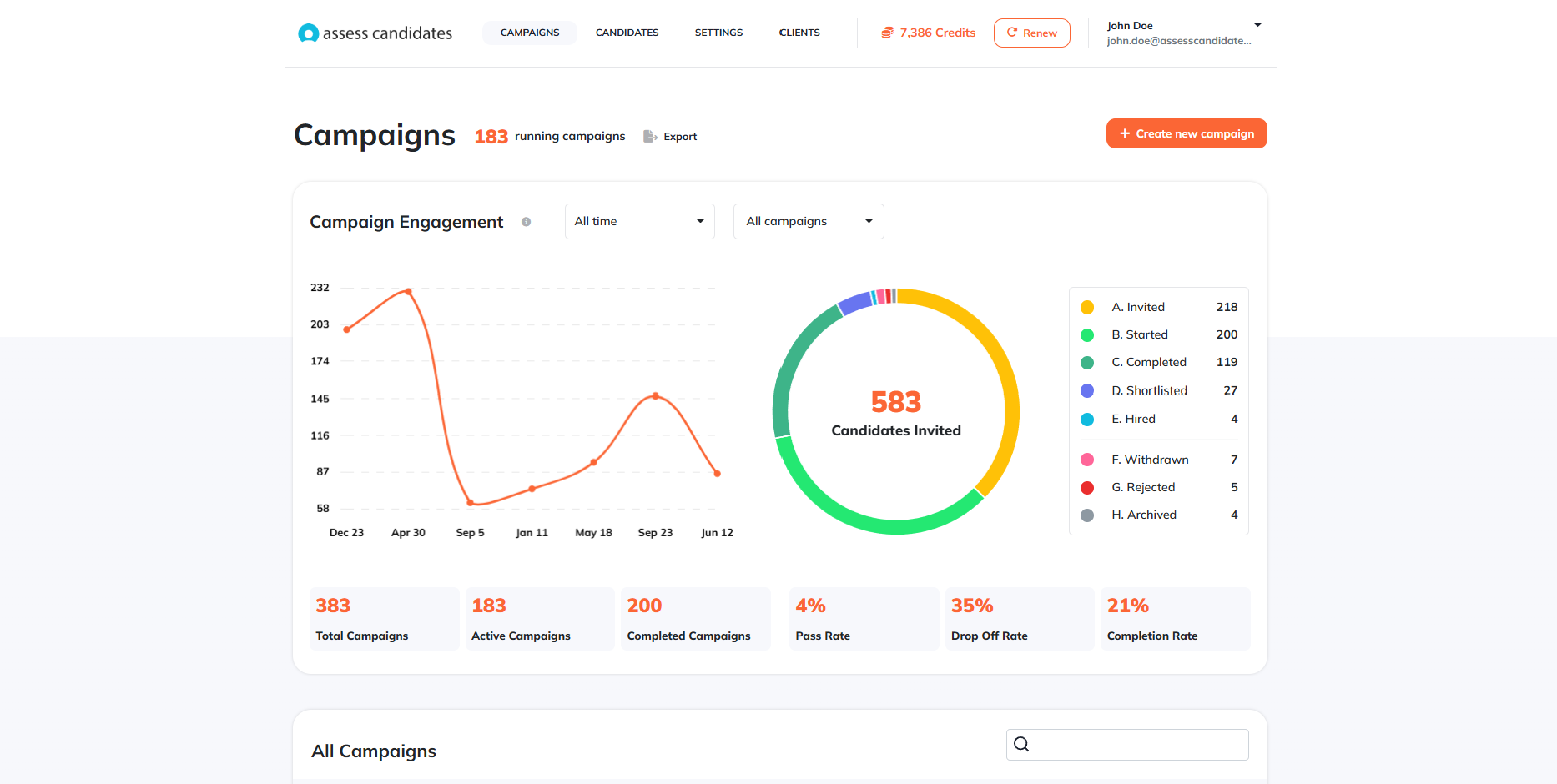Select the purple D. Shortlisted color dot

[x=1087, y=390]
